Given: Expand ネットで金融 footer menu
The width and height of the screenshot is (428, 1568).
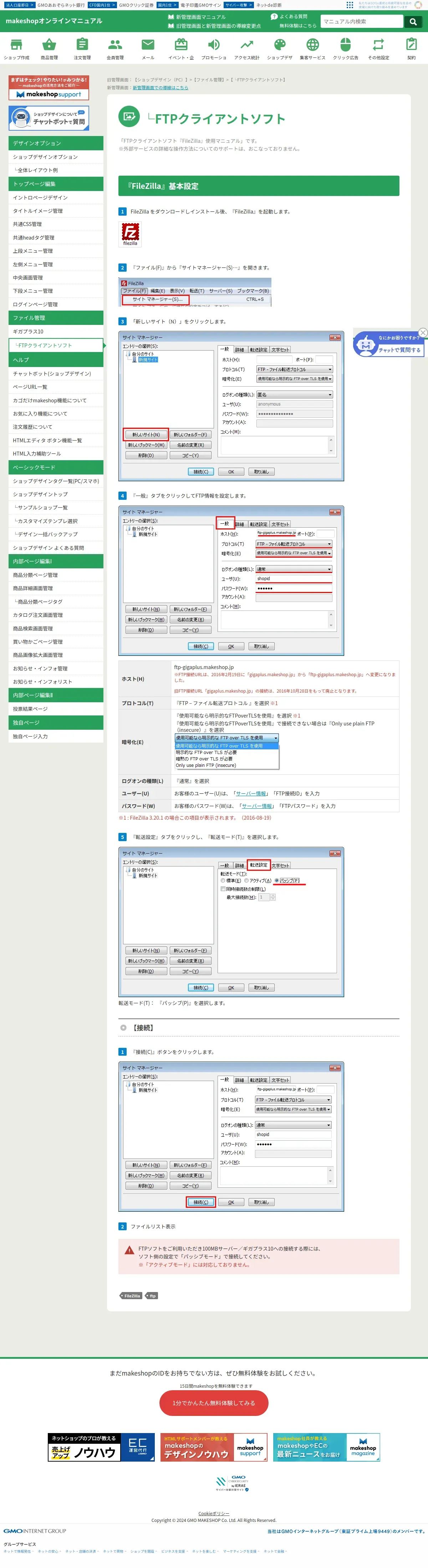Looking at the screenshot, I should (x=275, y=1551).
